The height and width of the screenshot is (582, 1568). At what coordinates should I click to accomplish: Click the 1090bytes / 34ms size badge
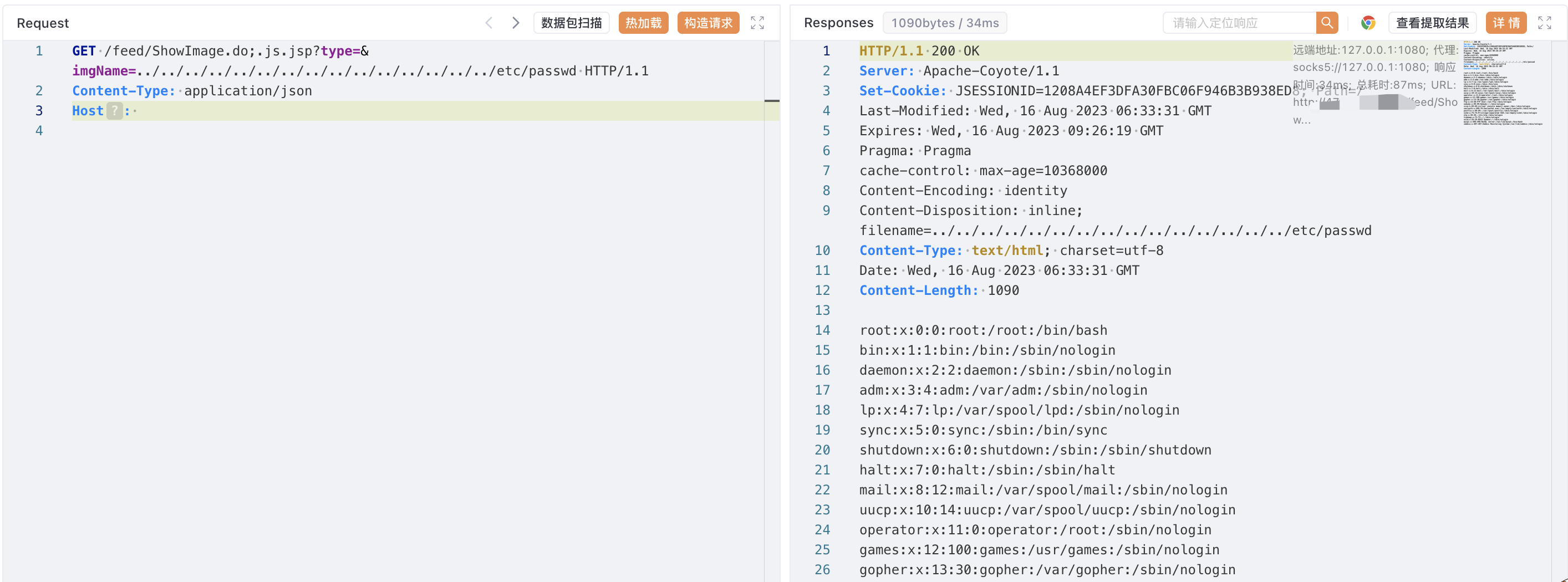(x=945, y=23)
